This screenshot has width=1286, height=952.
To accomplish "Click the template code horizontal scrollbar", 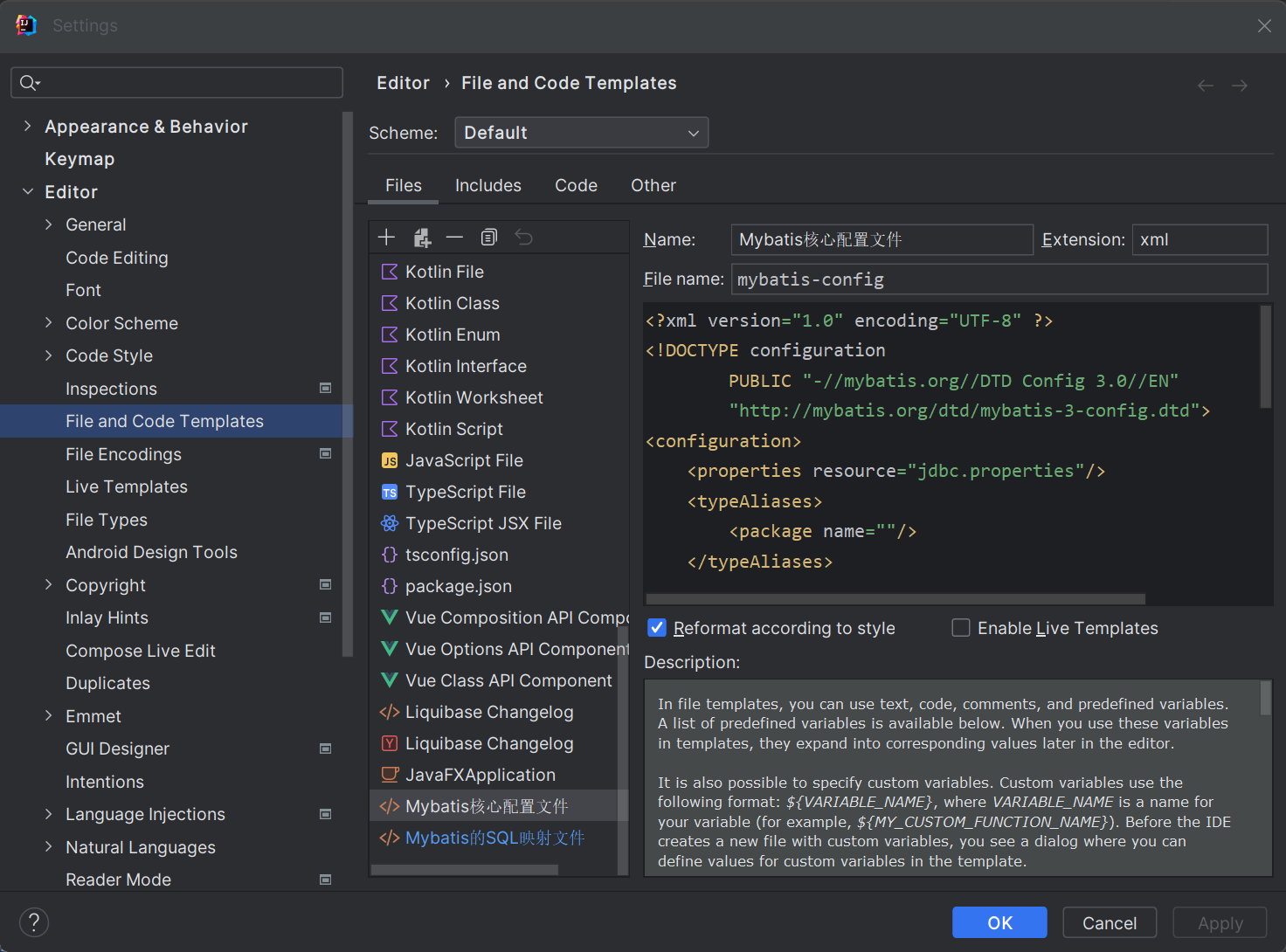I will coord(895,599).
